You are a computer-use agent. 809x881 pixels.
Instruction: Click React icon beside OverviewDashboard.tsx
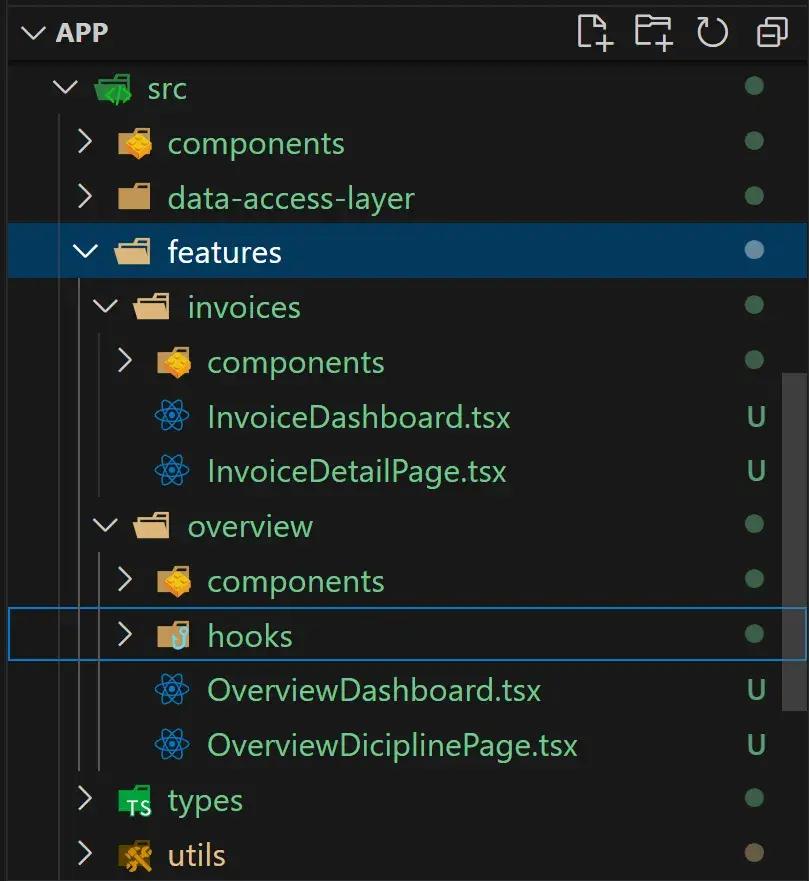click(x=172, y=689)
